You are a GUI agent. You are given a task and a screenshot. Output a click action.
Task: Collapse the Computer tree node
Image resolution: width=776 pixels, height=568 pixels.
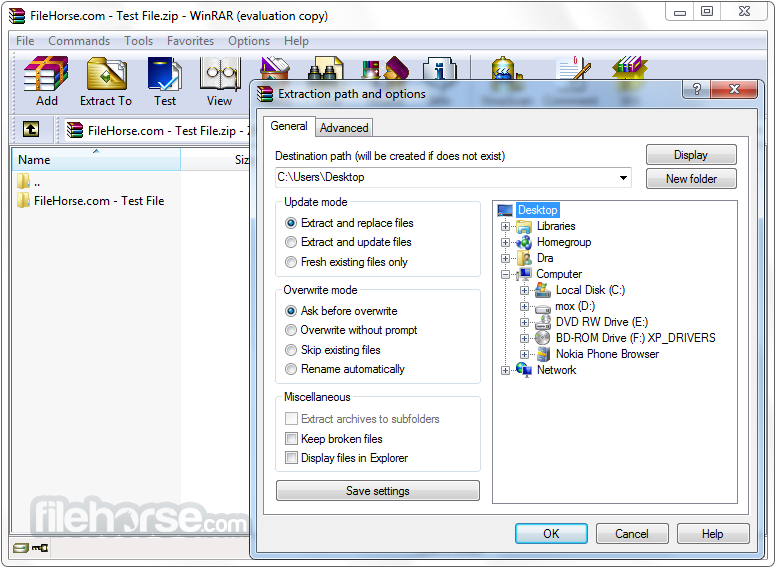point(505,275)
